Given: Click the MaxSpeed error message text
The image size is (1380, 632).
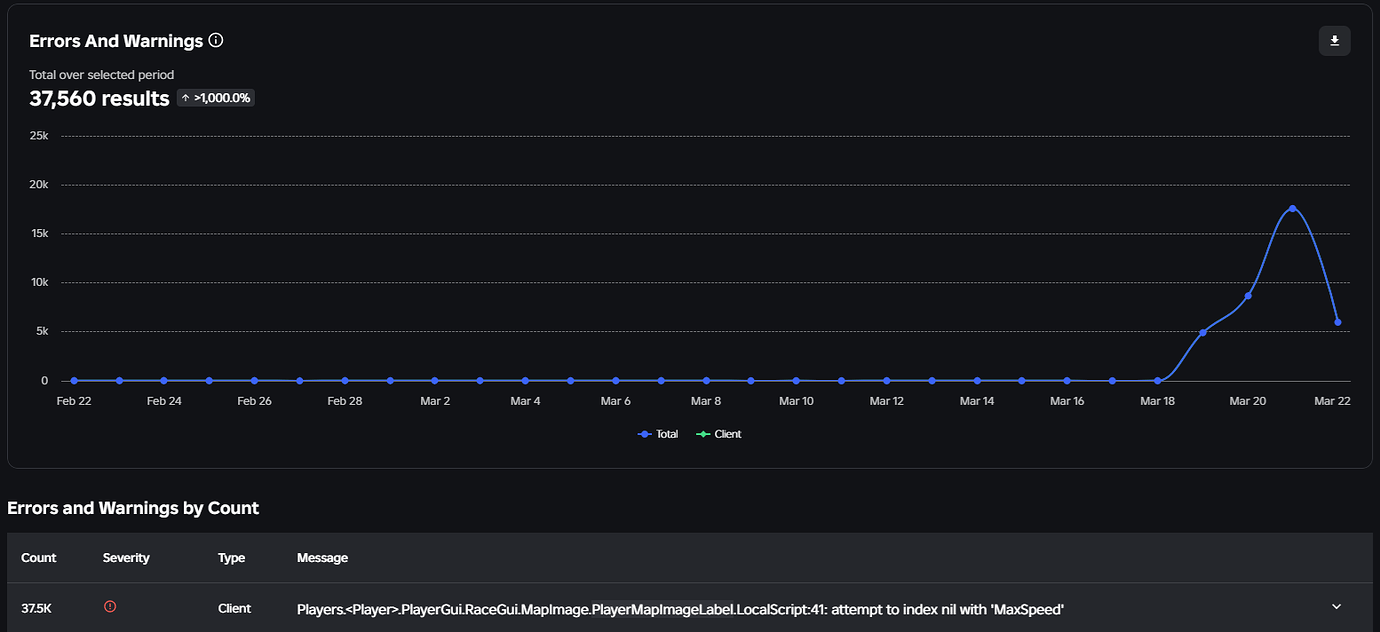Looking at the screenshot, I should click(680, 609).
